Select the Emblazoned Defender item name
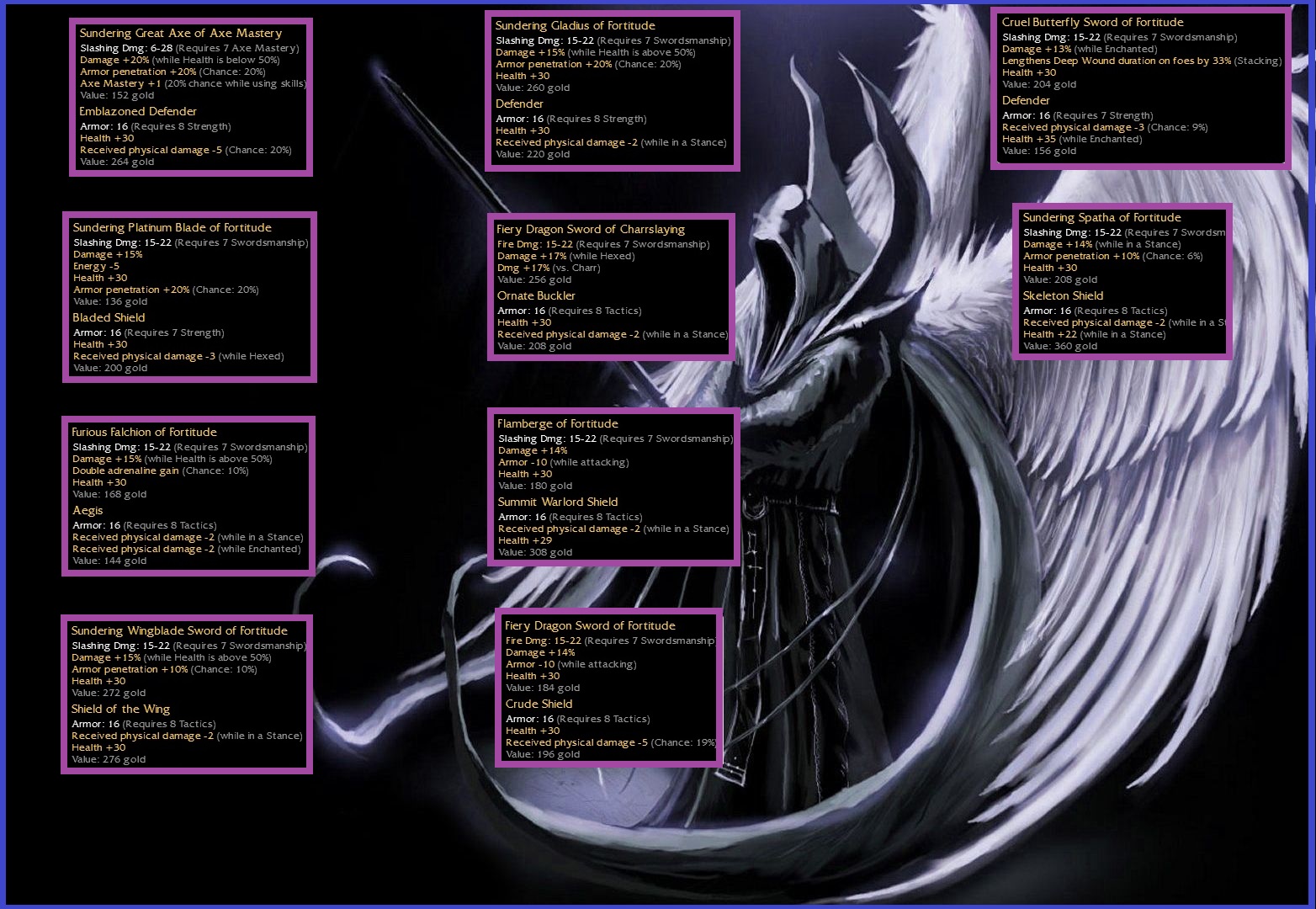Screen dimensions: 1316x909 point(138,112)
